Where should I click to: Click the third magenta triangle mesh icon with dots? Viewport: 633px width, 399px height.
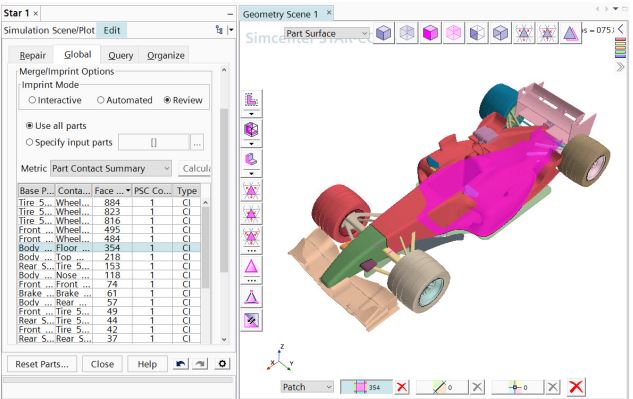coord(251,237)
